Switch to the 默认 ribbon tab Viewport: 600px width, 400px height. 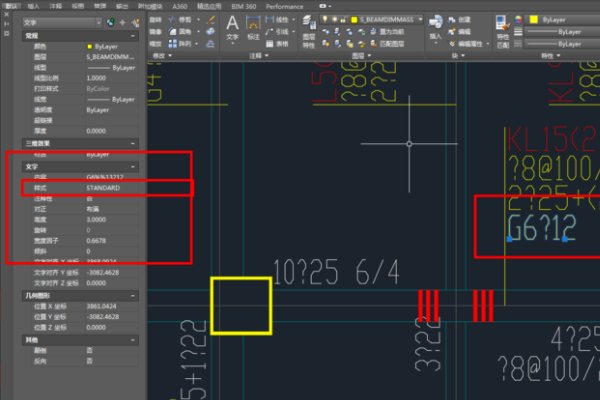(x=11, y=6)
